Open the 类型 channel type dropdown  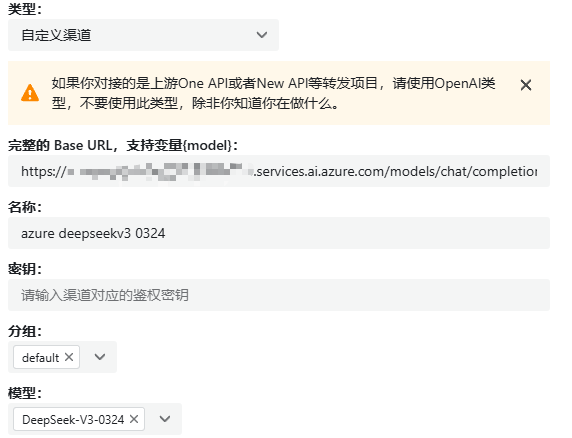(x=143, y=35)
